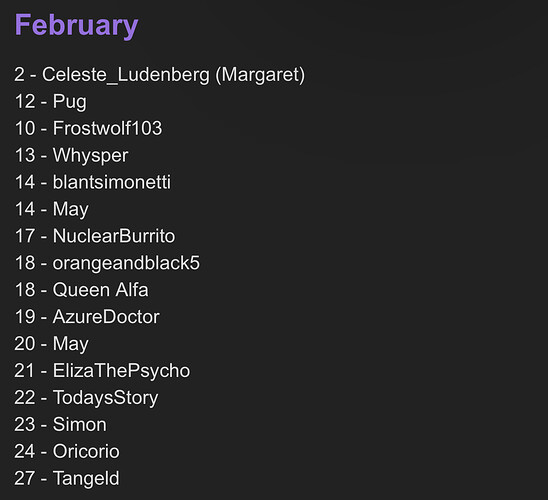Click the TodaysStory name
Viewport: 548px width, 500px height.
tap(106, 398)
